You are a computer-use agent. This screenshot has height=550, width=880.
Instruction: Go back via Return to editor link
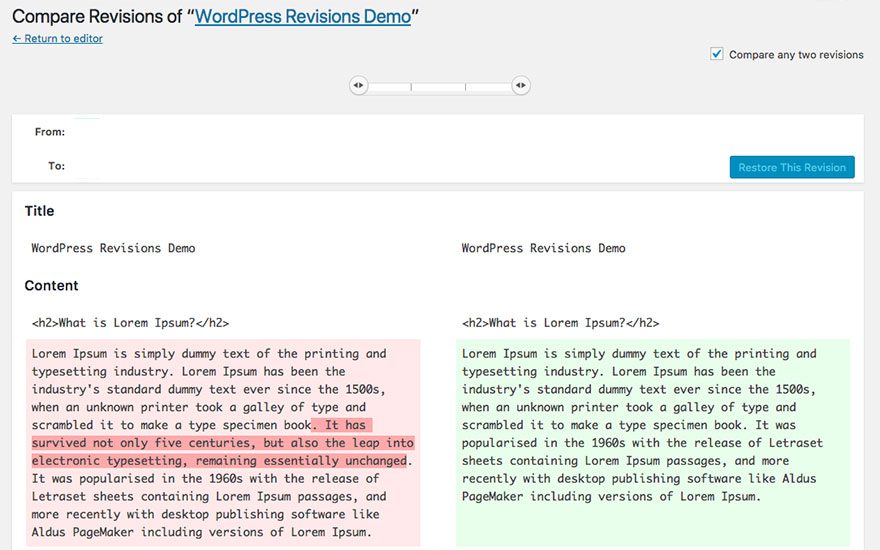[x=57, y=39]
